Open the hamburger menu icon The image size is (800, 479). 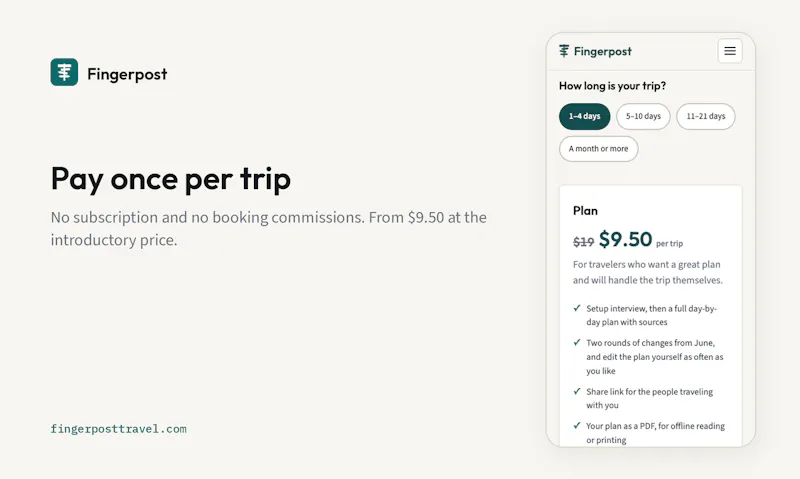tap(730, 51)
